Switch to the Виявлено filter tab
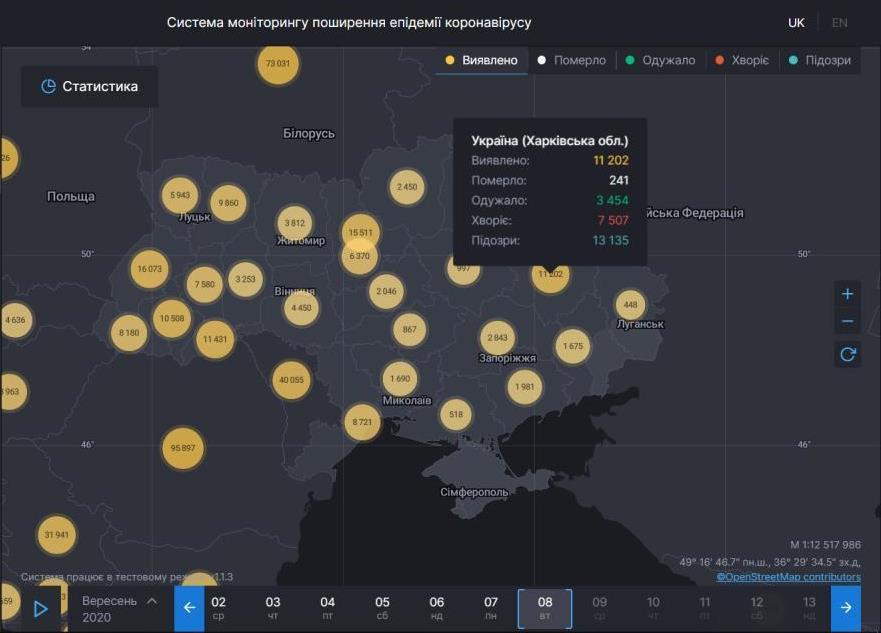This screenshot has height=633, width=881. tap(491, 60)
